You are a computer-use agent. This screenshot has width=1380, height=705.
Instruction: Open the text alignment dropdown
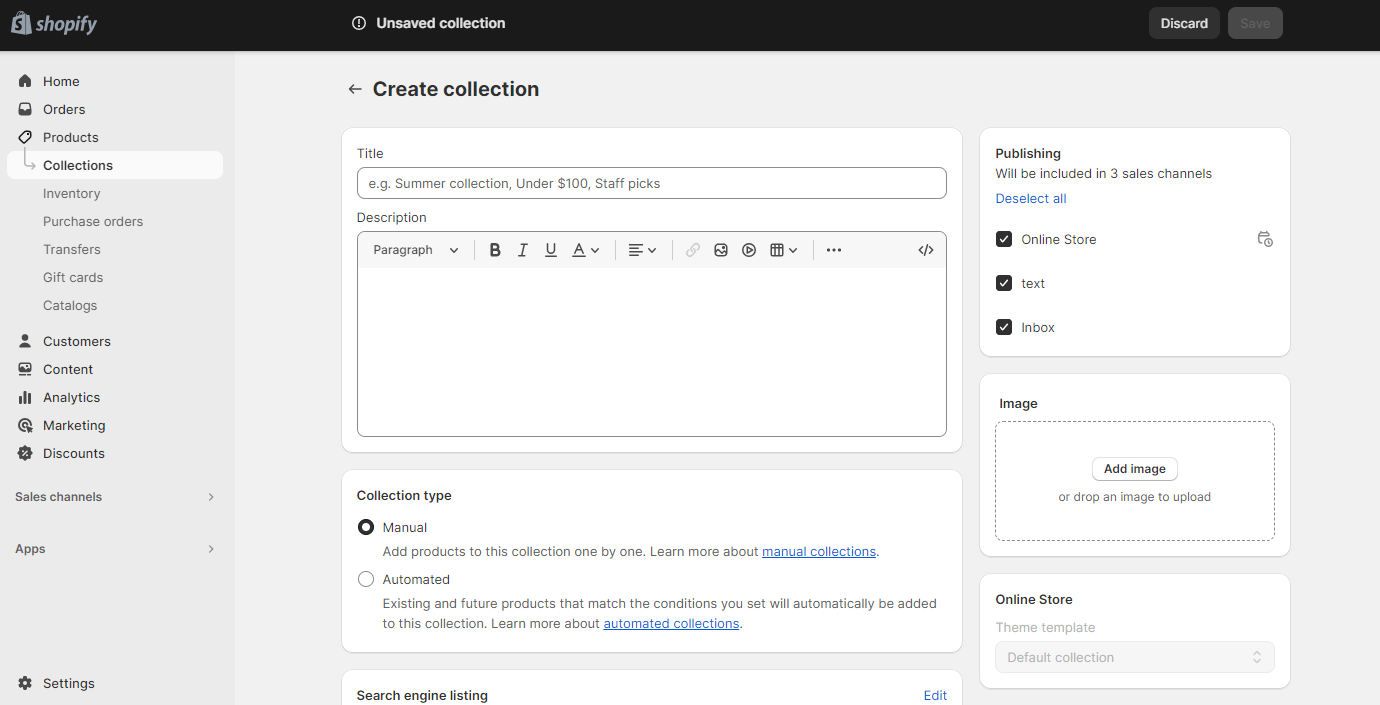(x=641, y=249)
